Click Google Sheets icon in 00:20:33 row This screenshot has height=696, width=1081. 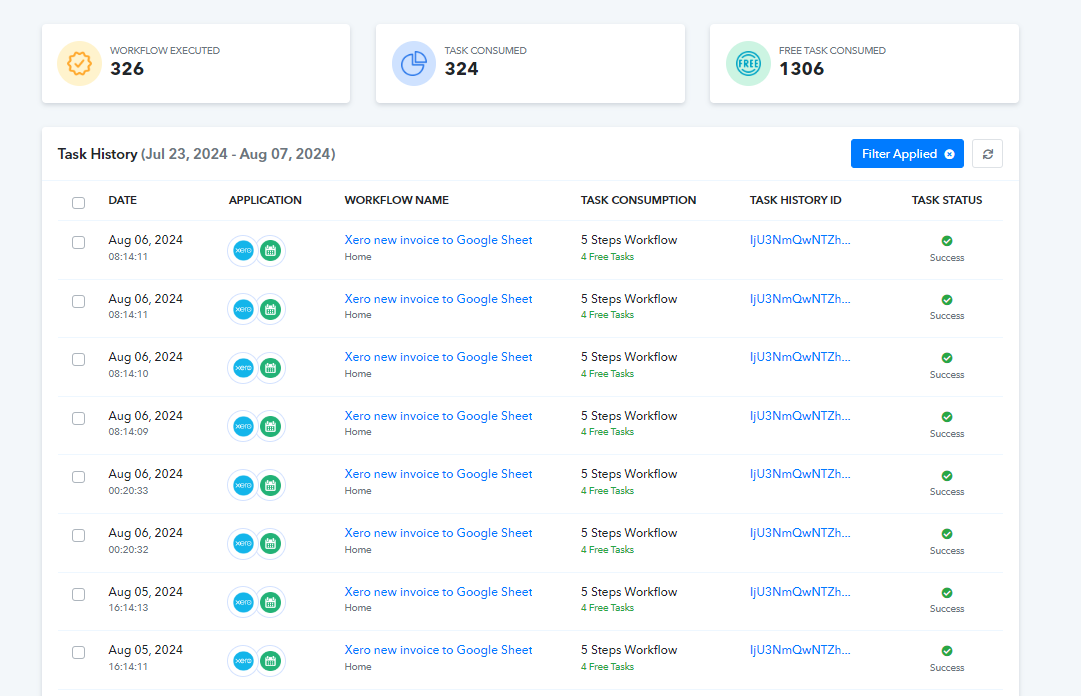(270, 485)
